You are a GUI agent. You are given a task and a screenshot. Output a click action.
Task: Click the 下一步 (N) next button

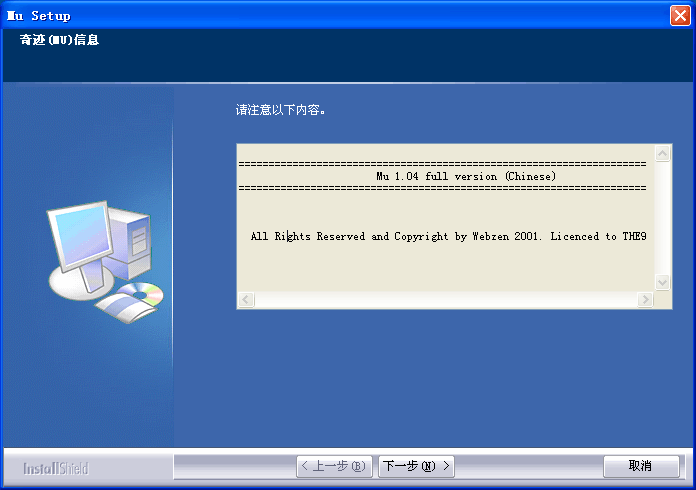tap(416, 466)
